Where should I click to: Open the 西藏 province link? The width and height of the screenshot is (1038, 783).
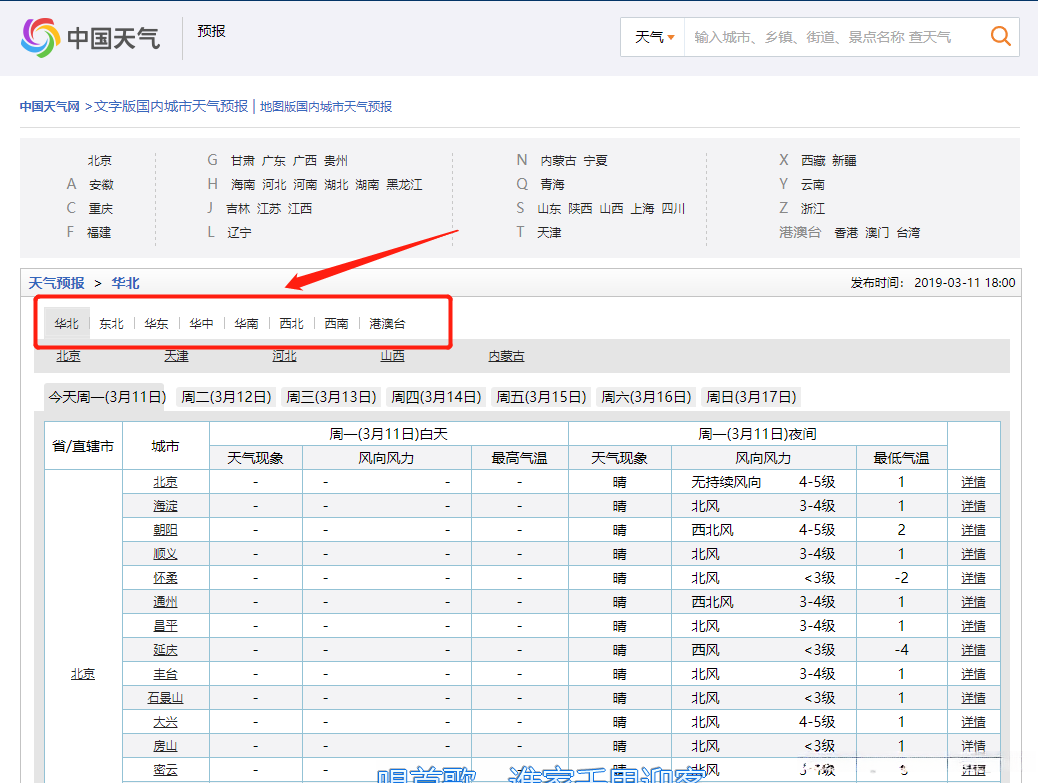[813, 161]
